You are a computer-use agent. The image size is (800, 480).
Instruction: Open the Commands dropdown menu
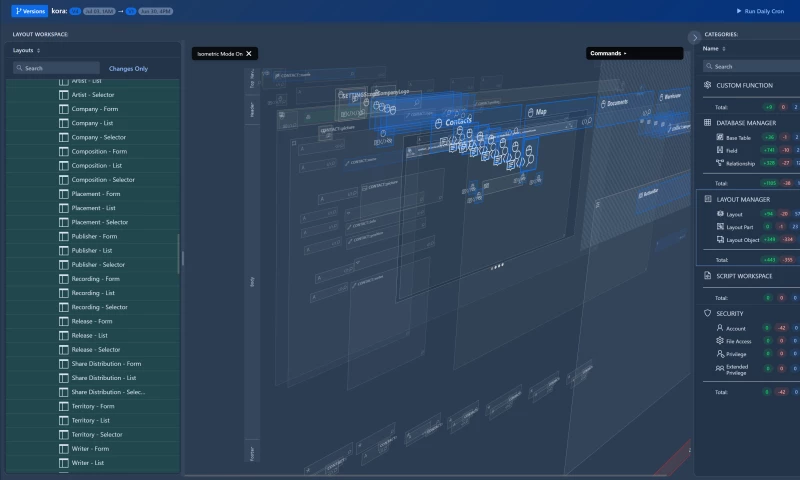(608, 53)
